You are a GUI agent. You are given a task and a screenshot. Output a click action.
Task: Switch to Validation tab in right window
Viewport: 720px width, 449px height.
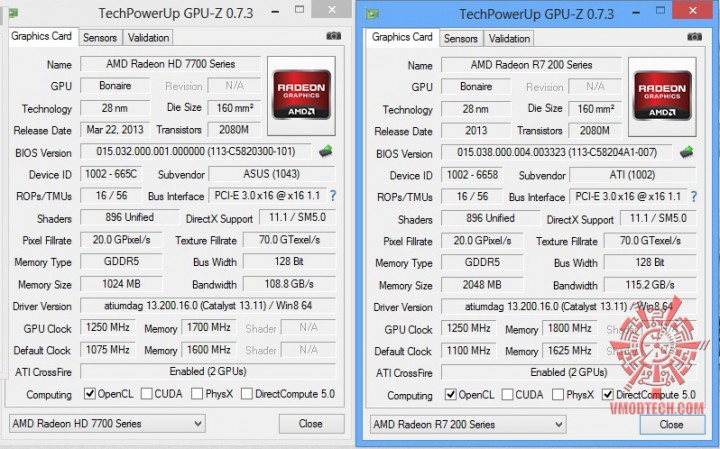(509, 39)
